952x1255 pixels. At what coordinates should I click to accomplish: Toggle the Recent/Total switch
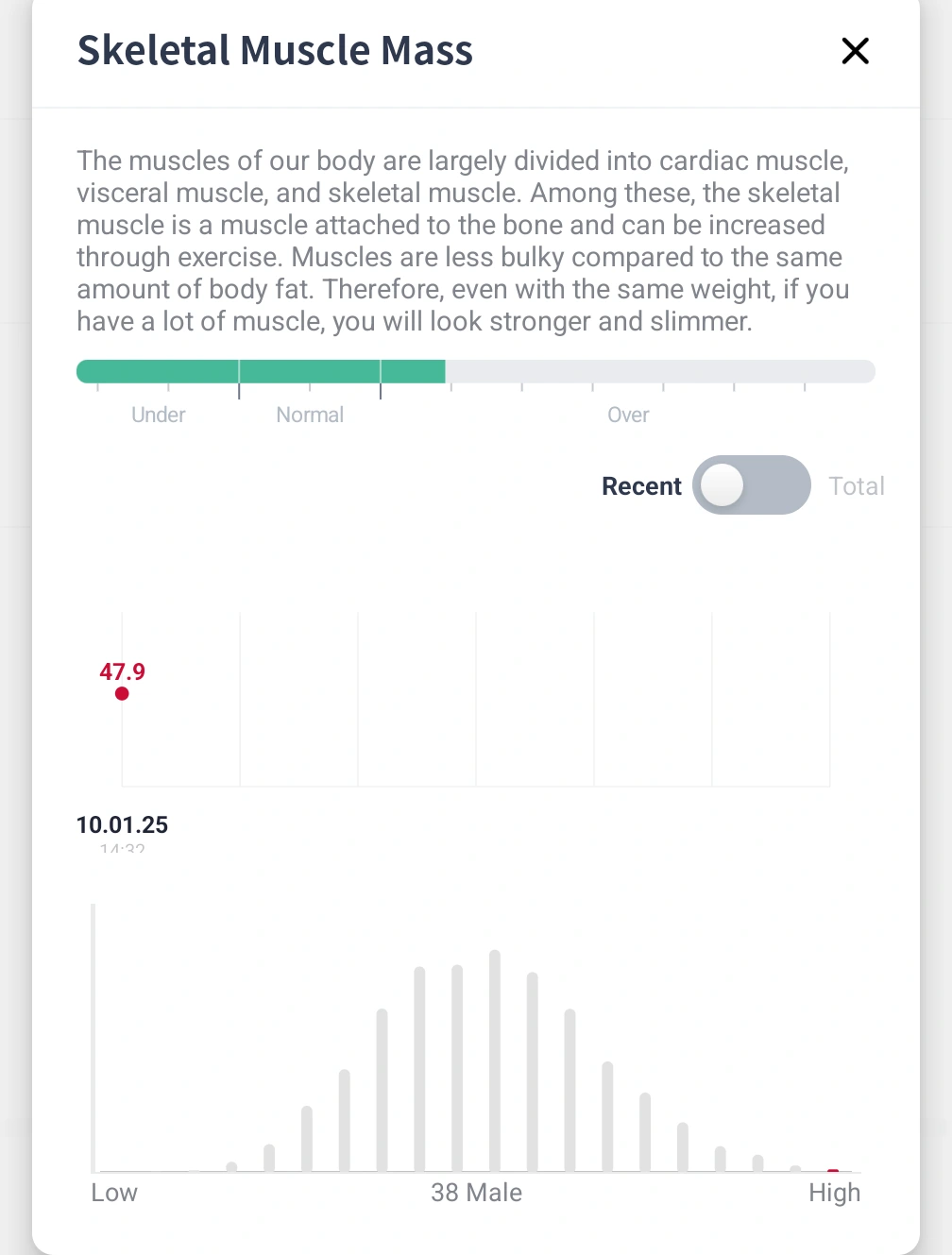pos(751,485)
